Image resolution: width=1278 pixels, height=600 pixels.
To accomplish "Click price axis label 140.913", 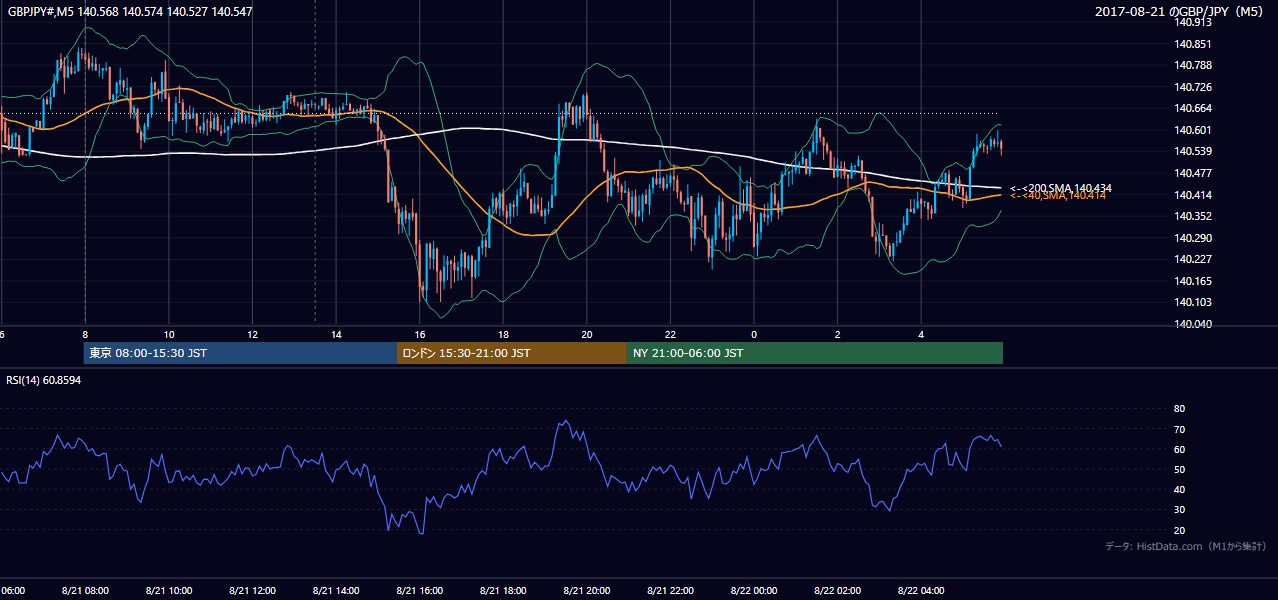I will point(1193,23).
